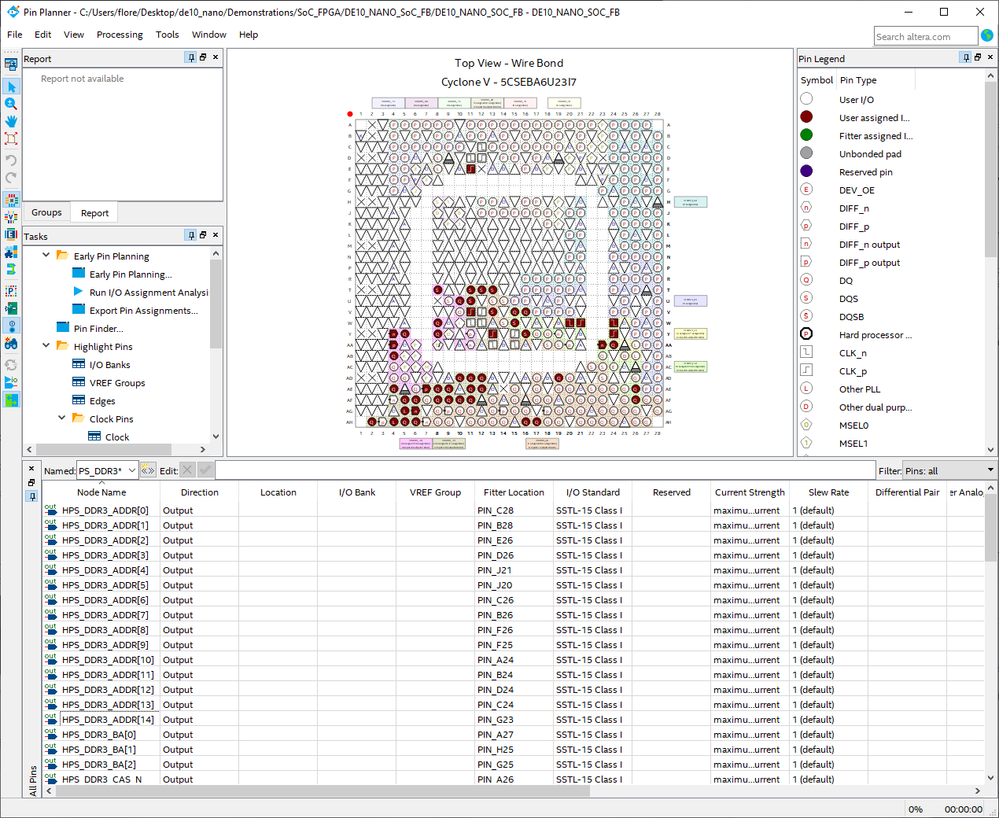999x818 pixels.
Task: Toggle the pin on Pin Legend panel
Action: (x=964, y=58)
